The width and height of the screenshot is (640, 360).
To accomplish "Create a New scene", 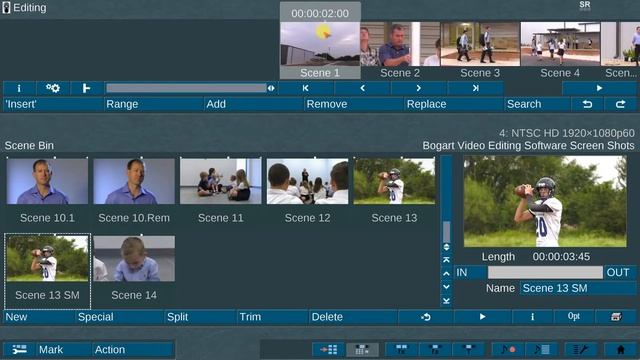I will coord(39,317).
